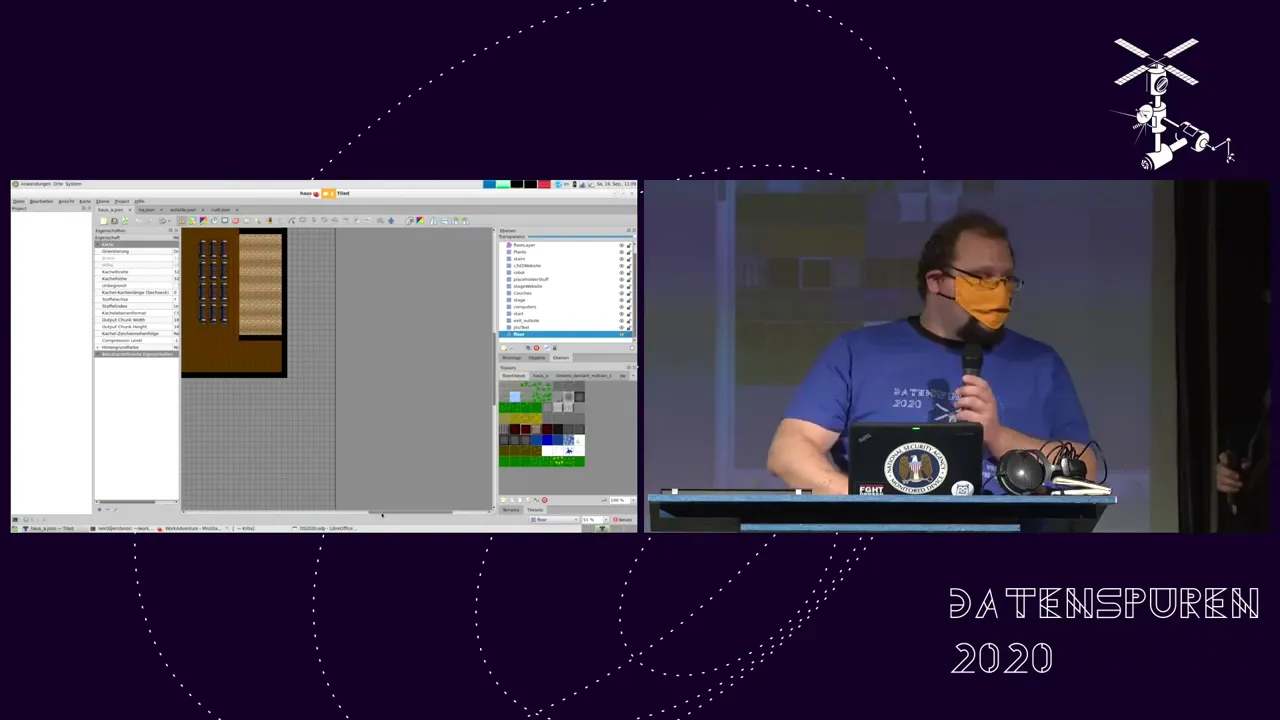
Task: Hide the stairs layer
Action: coord(621,259)
